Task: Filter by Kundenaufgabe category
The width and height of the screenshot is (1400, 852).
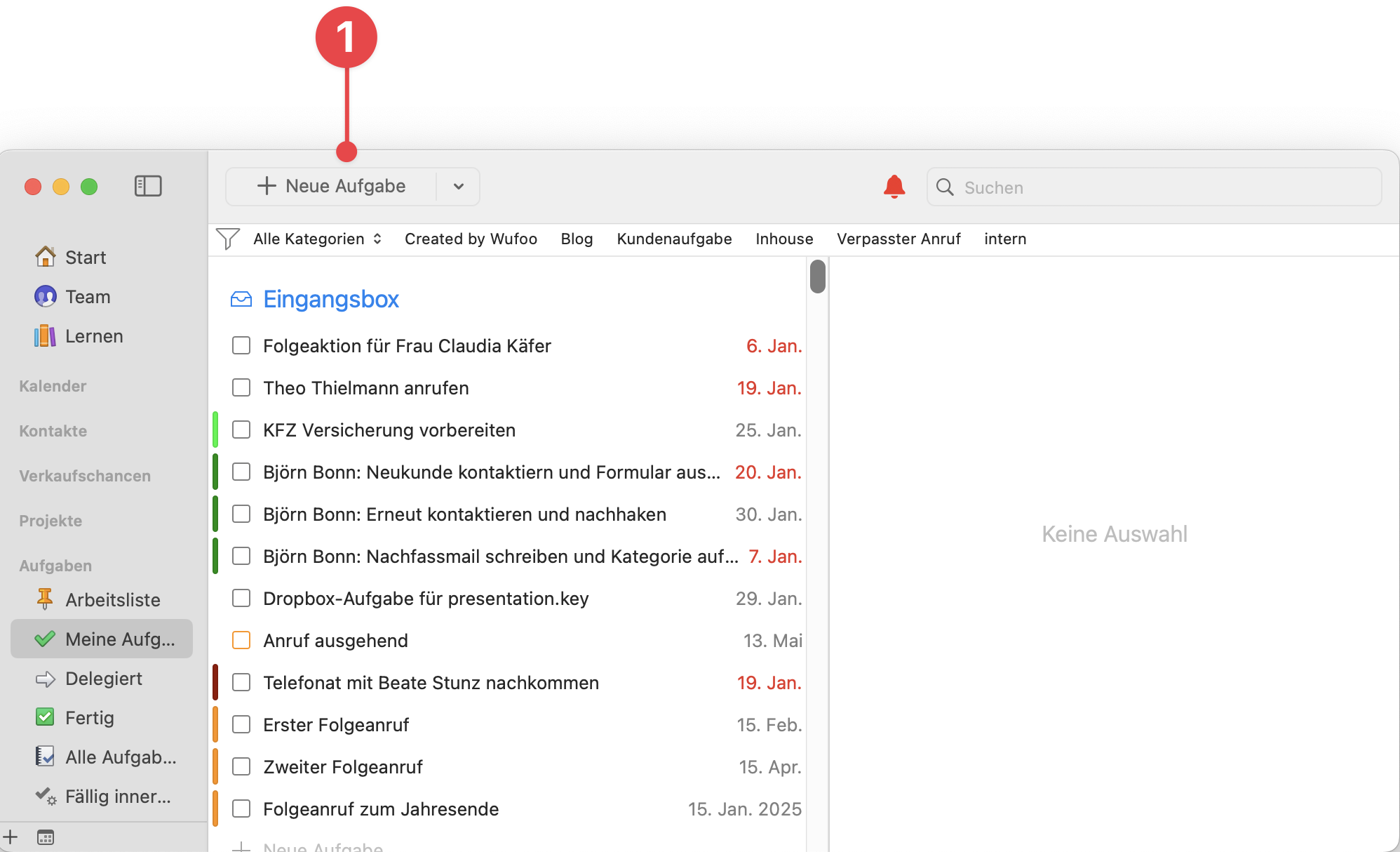Action: (674, 239)
